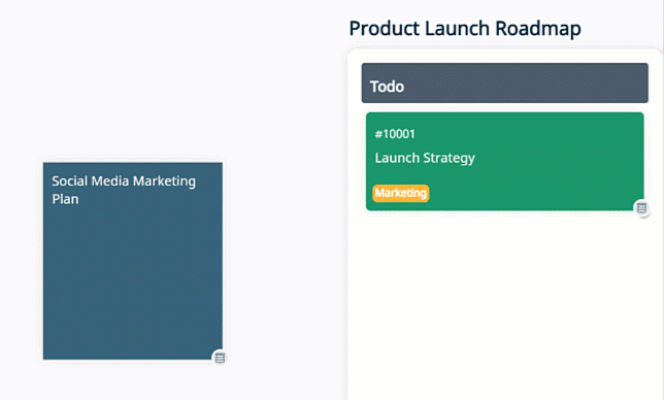This screenshot has height=400, width=664.
Task: Open the note icon on Social Media card
Action: point(220,357)
